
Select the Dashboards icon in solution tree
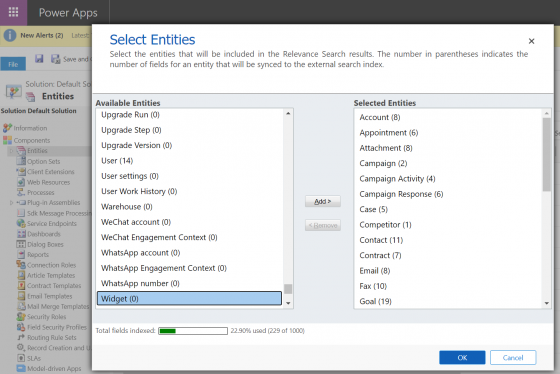pyautogui.click(x=21, y=234)
